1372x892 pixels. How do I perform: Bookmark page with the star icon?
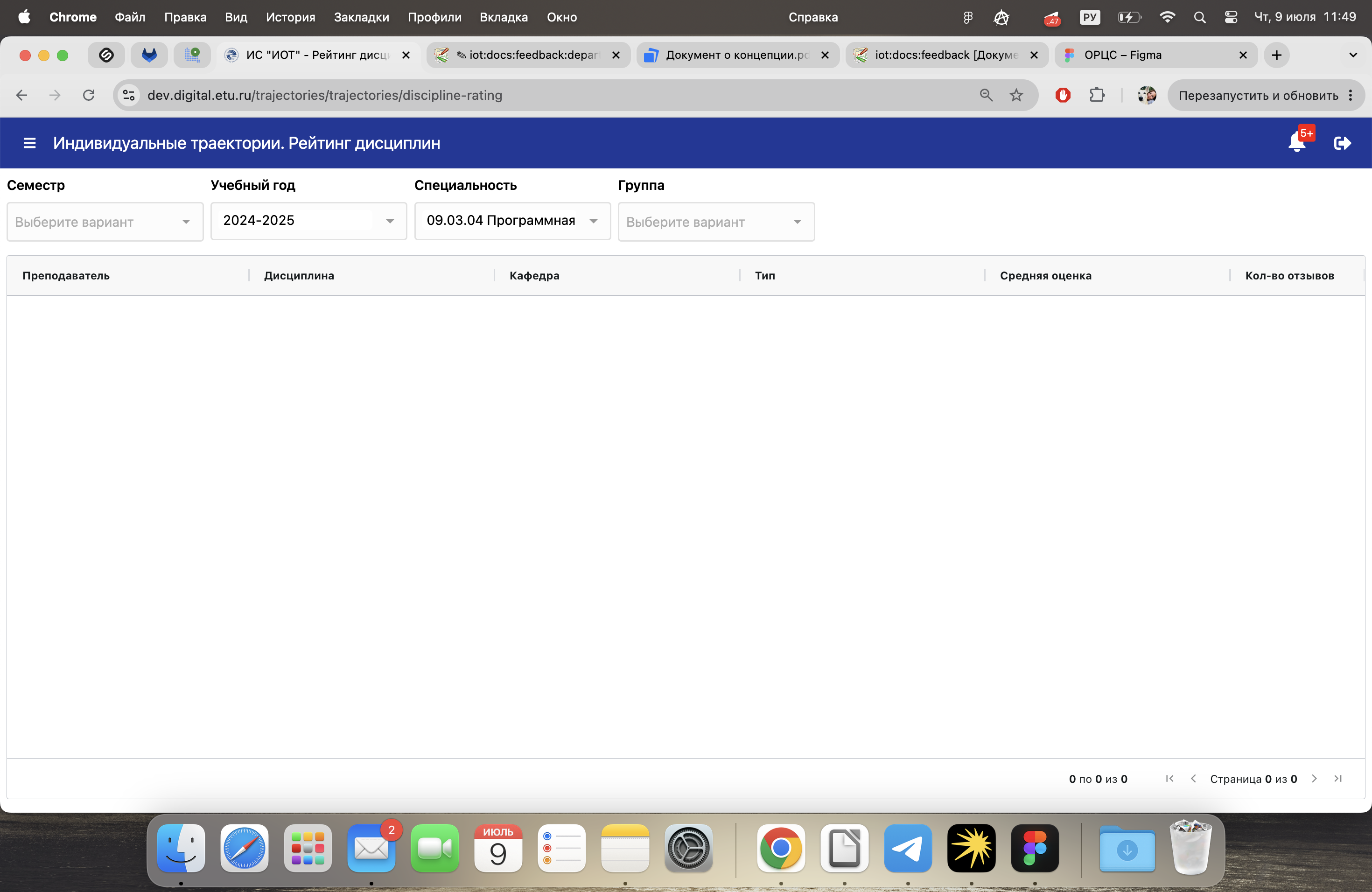(x=1016, y=95)
